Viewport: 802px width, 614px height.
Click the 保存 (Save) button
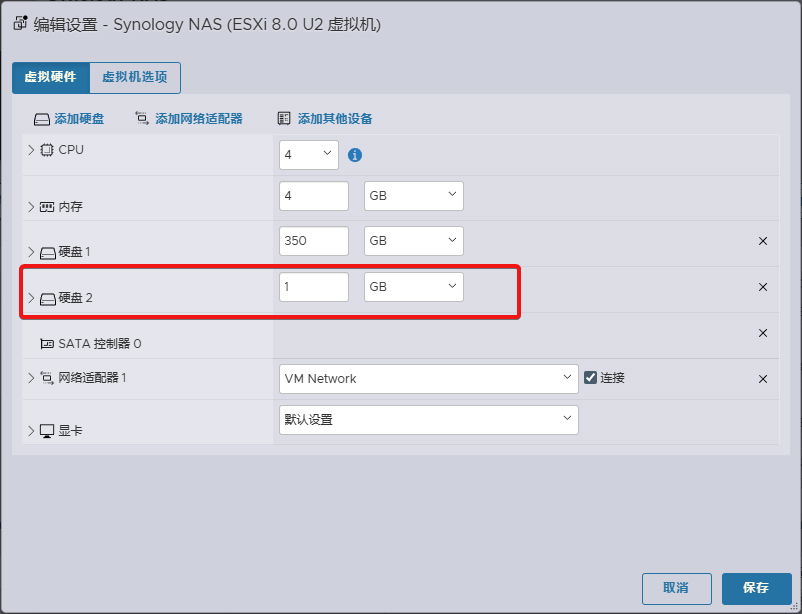[756, 588]
